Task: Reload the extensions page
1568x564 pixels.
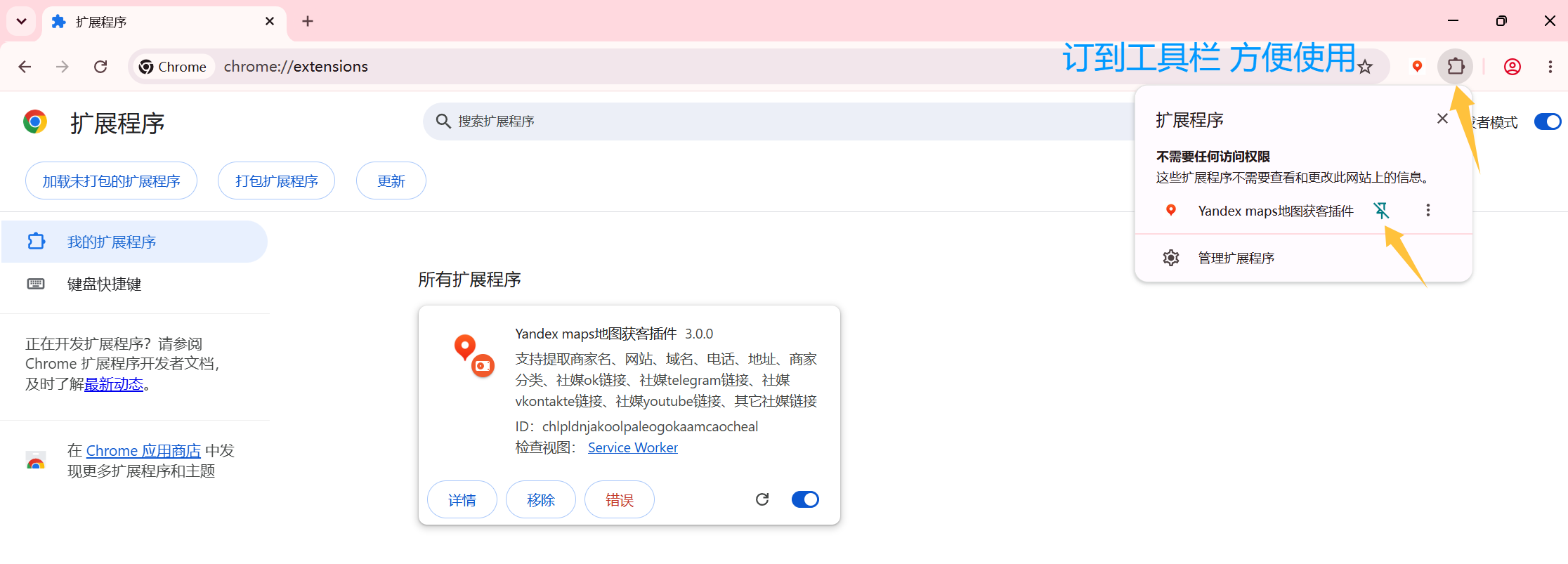Action: coord(100,67)
